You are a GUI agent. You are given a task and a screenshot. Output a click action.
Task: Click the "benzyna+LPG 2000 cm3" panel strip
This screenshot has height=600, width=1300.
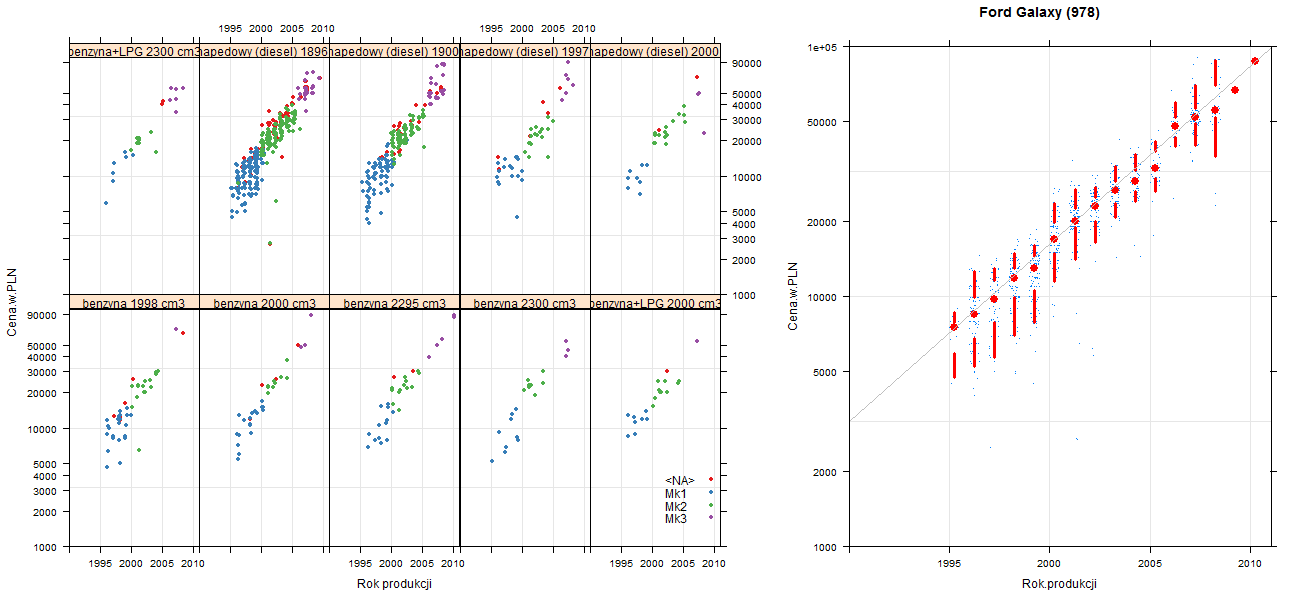655,303
